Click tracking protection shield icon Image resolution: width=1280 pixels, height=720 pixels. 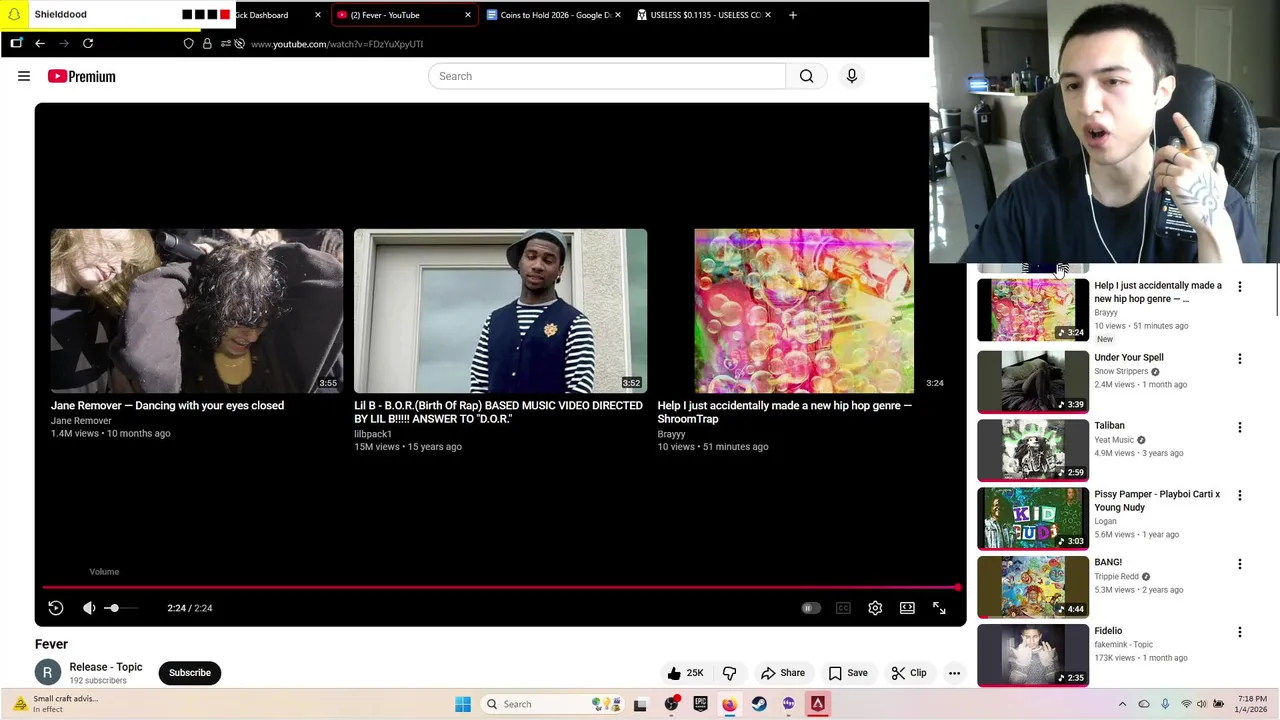[189, 44]
